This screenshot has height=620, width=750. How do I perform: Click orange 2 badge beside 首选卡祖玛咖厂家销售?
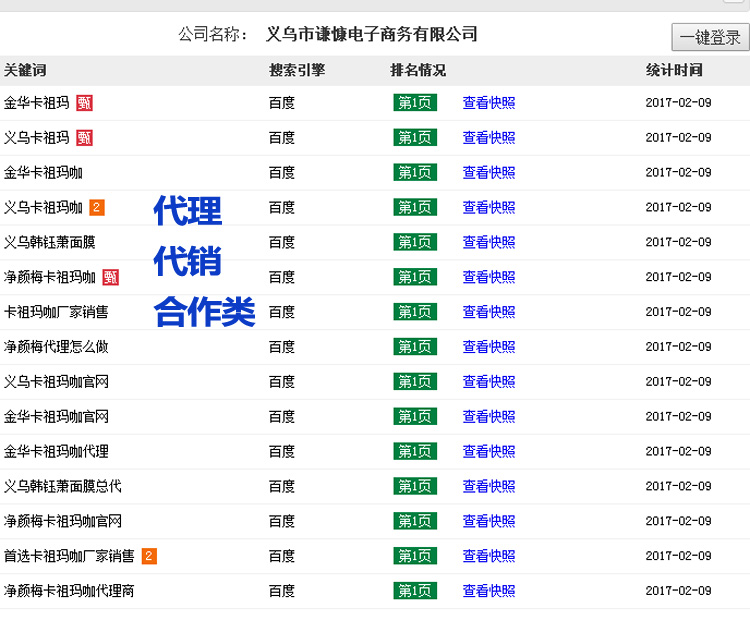pyautogui.click(x=149, y=556)
